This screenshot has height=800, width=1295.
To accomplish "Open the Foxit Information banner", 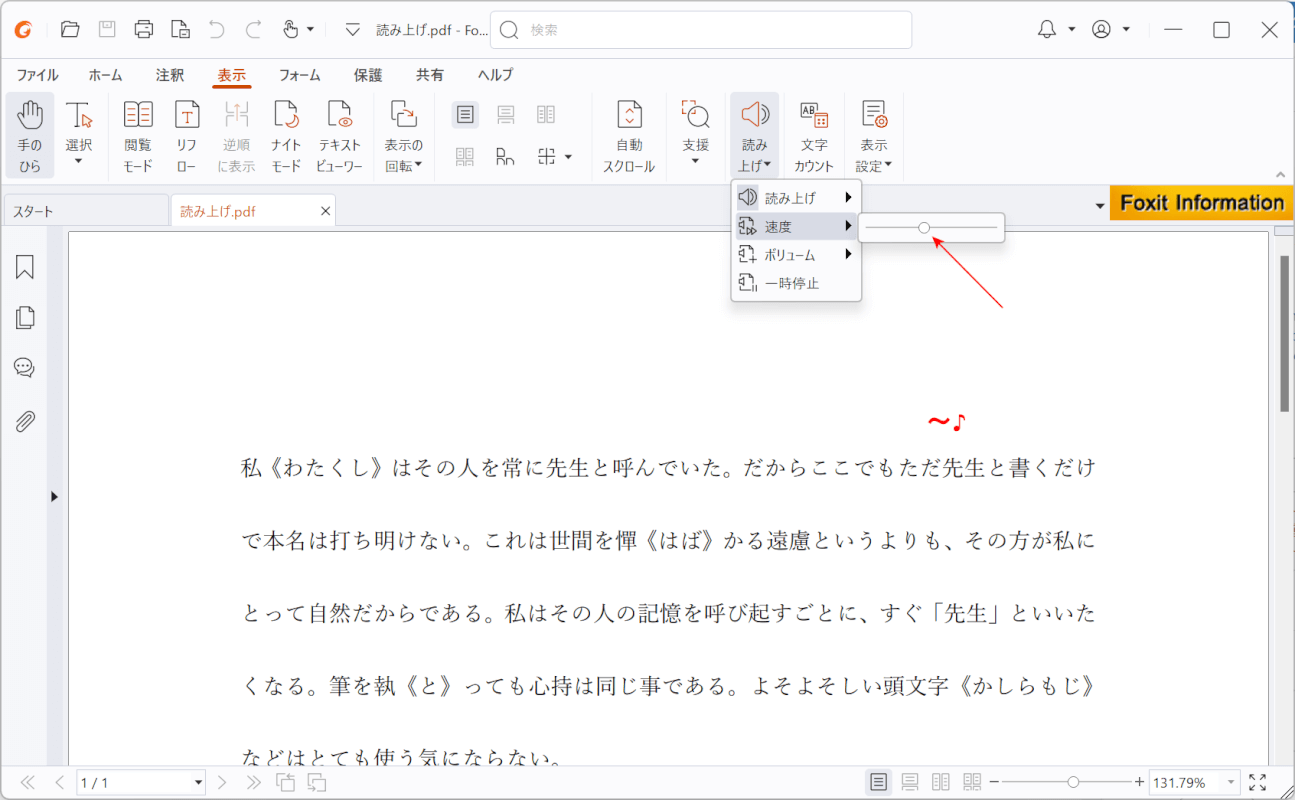I will 1201,203.
